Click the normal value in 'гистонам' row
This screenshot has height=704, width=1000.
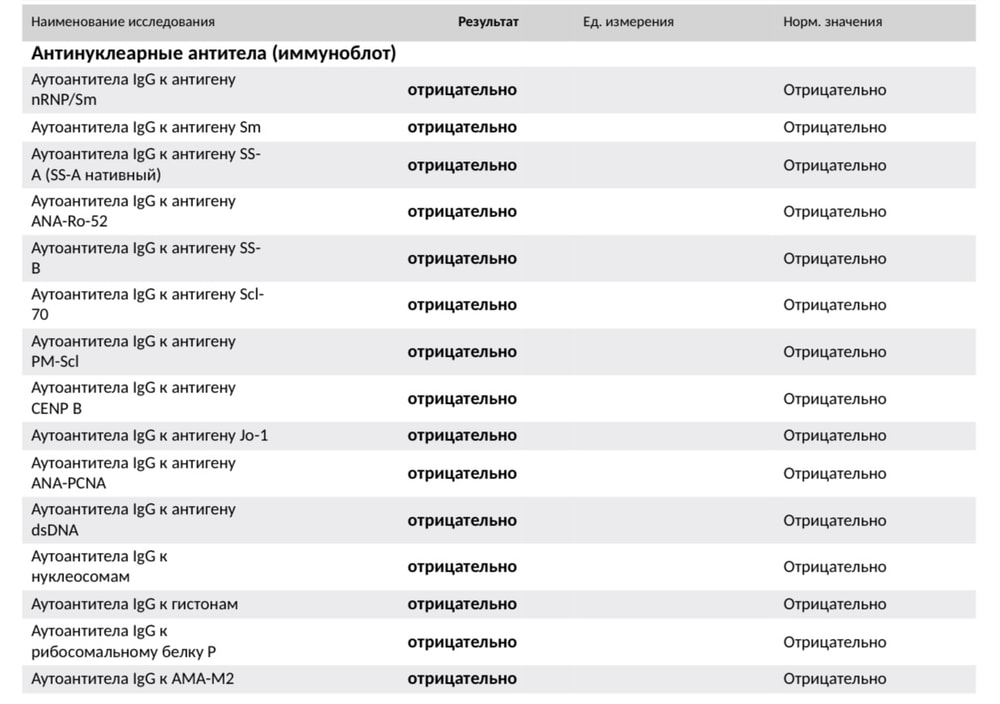click(834, 604)
